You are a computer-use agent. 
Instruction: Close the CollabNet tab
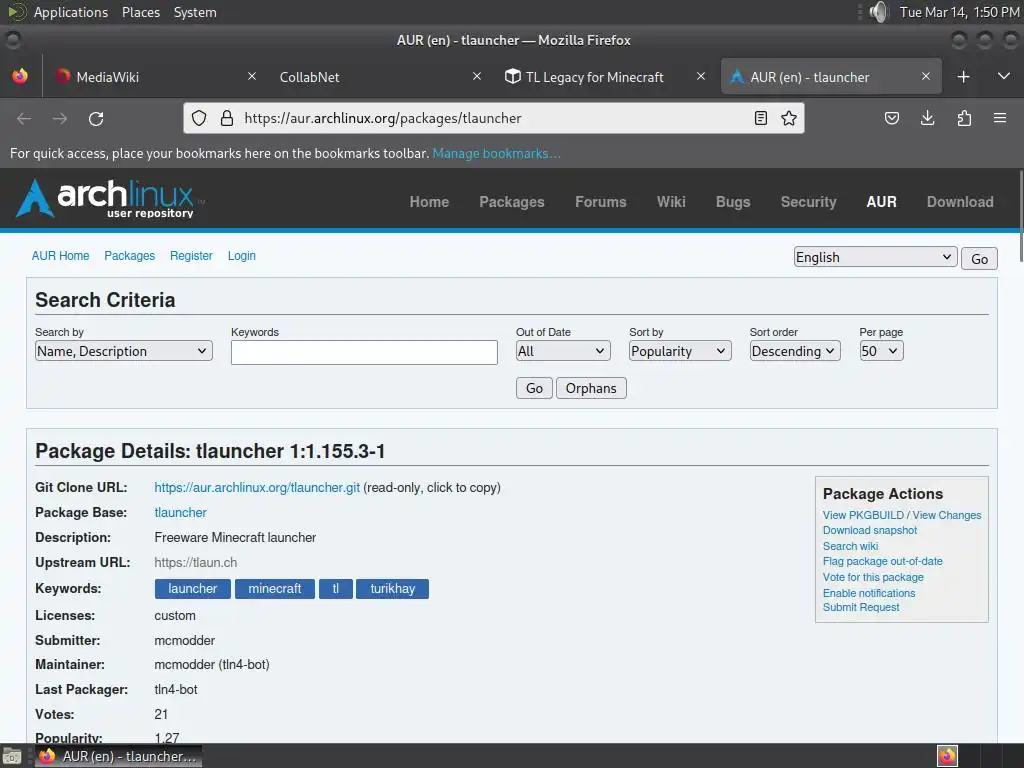477,76
